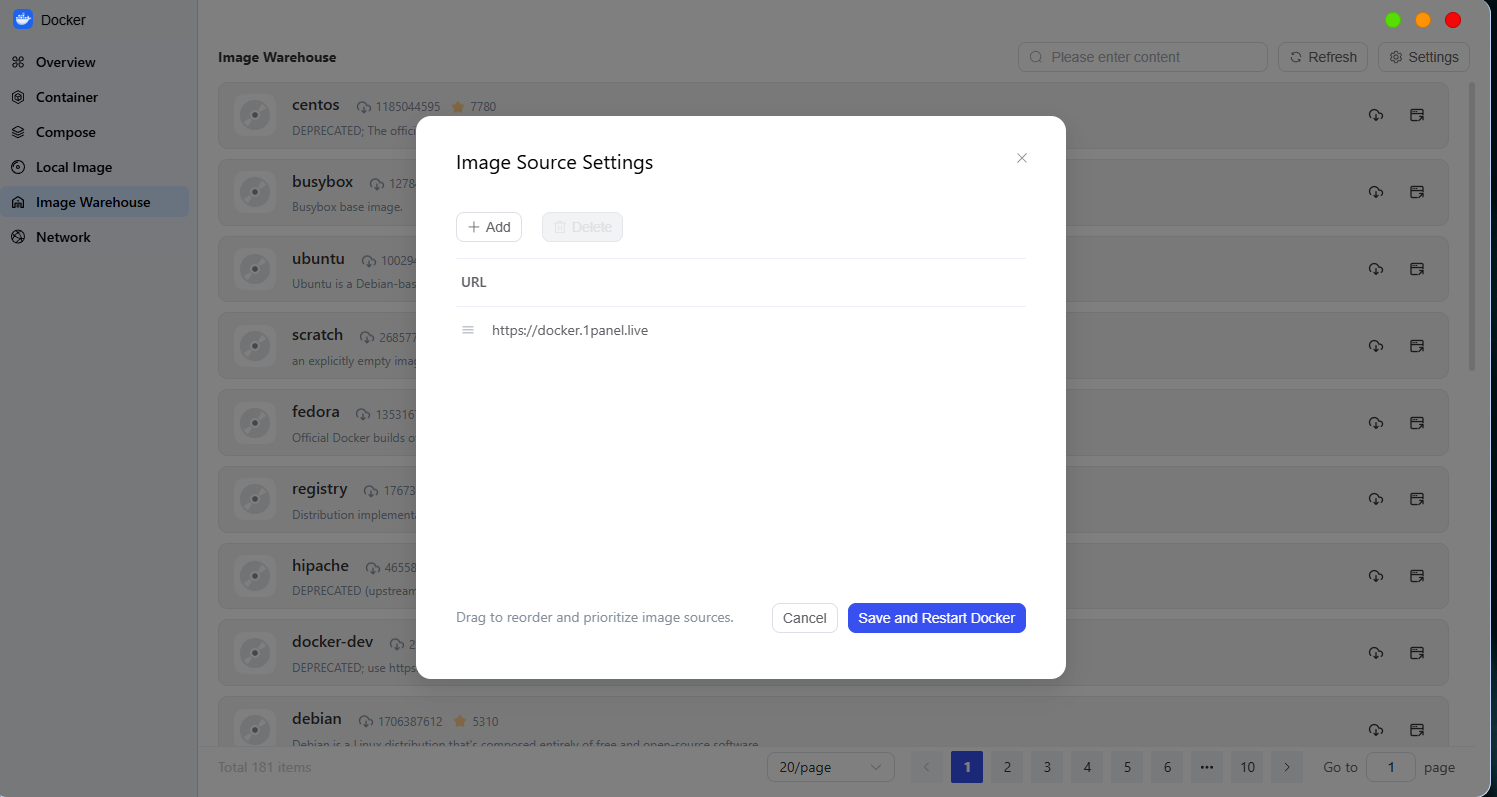Click the centos disc thumbnail
This screenshot has width=1497, height=797.
tap(255, 115)
